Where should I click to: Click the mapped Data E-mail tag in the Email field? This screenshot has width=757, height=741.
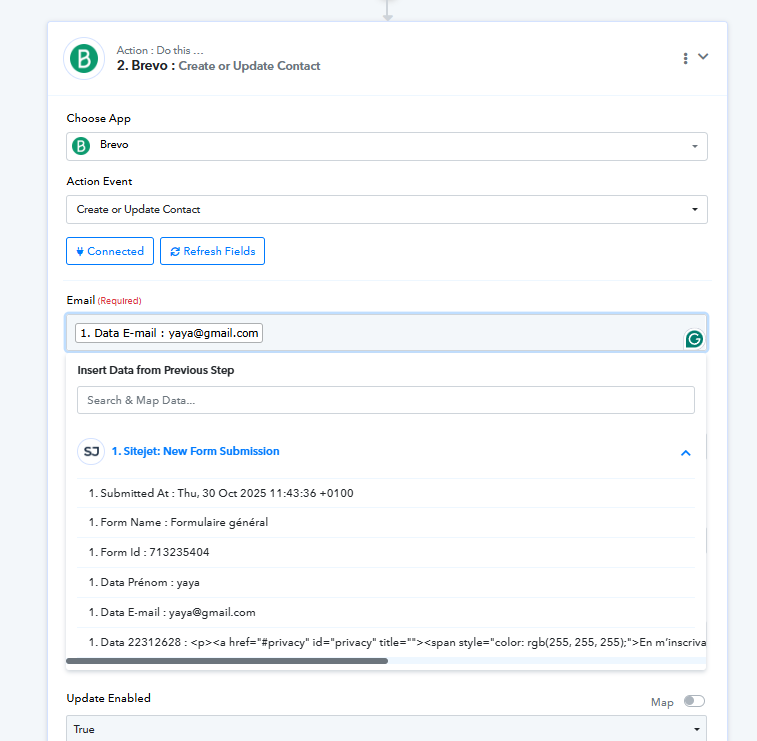click(x=169, y=333)
